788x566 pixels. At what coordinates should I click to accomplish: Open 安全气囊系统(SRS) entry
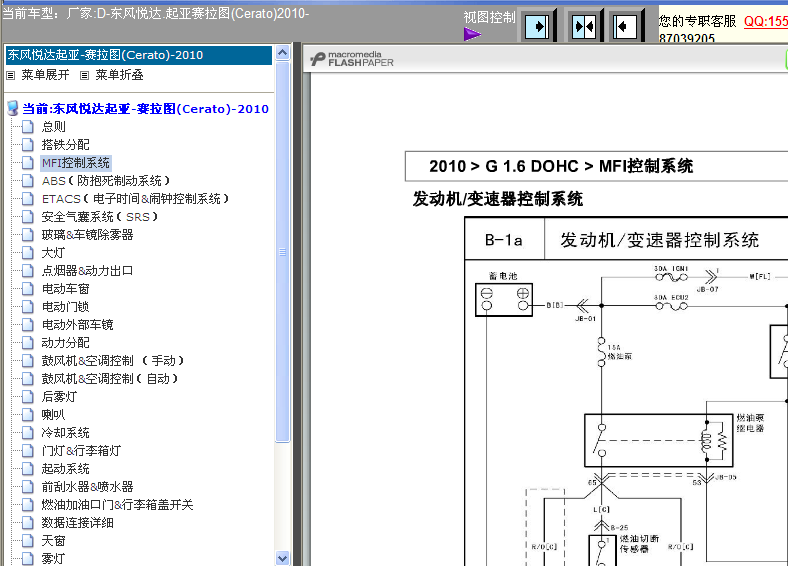click(100, 217)
